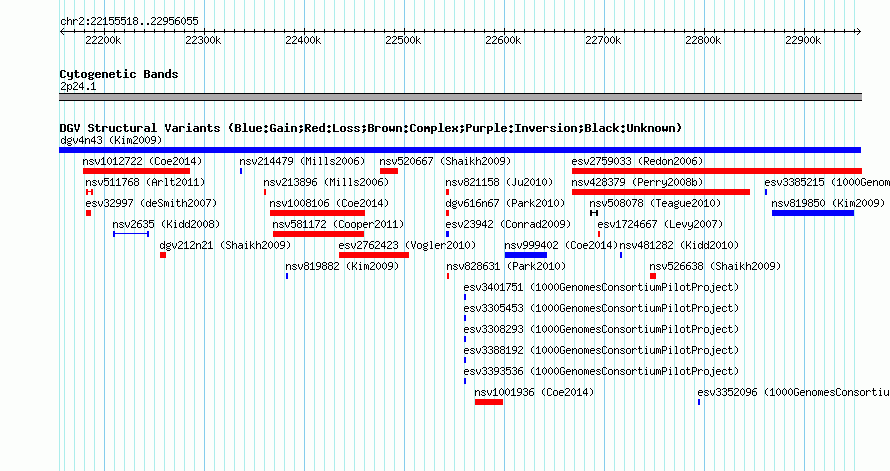Click the dgv4n43 (Kim2009) blue gain bar

point(460,150)
